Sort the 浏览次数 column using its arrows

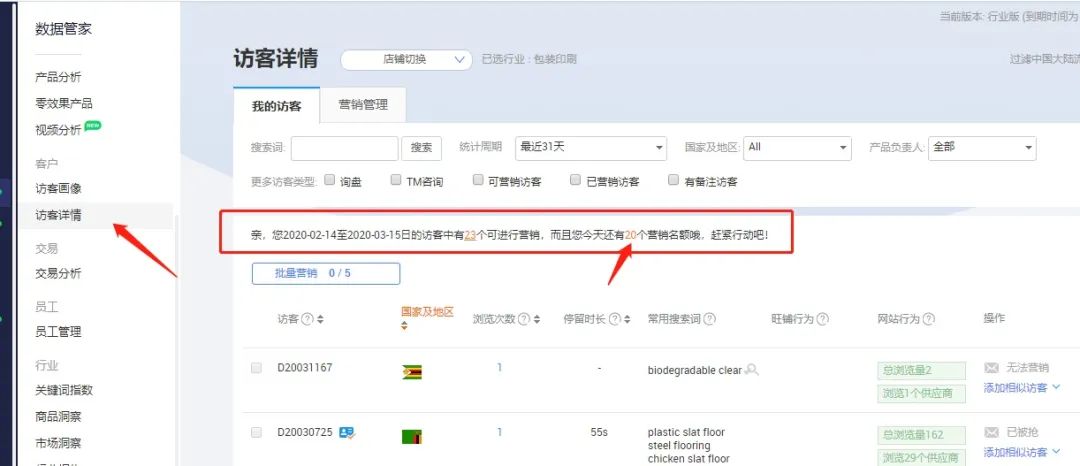[x=537, y=319]
